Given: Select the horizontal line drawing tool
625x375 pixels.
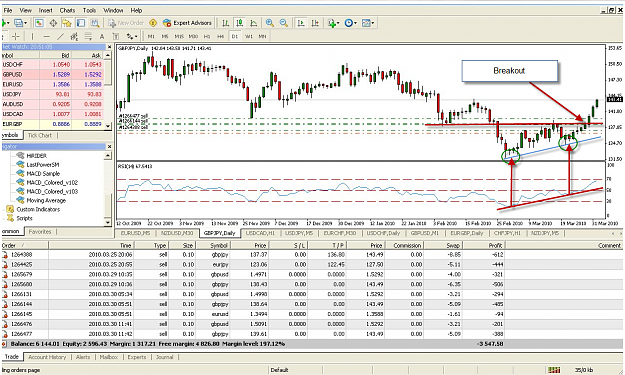Looking at the screenshot, I should pyautogui.click(x=47, y=37).
